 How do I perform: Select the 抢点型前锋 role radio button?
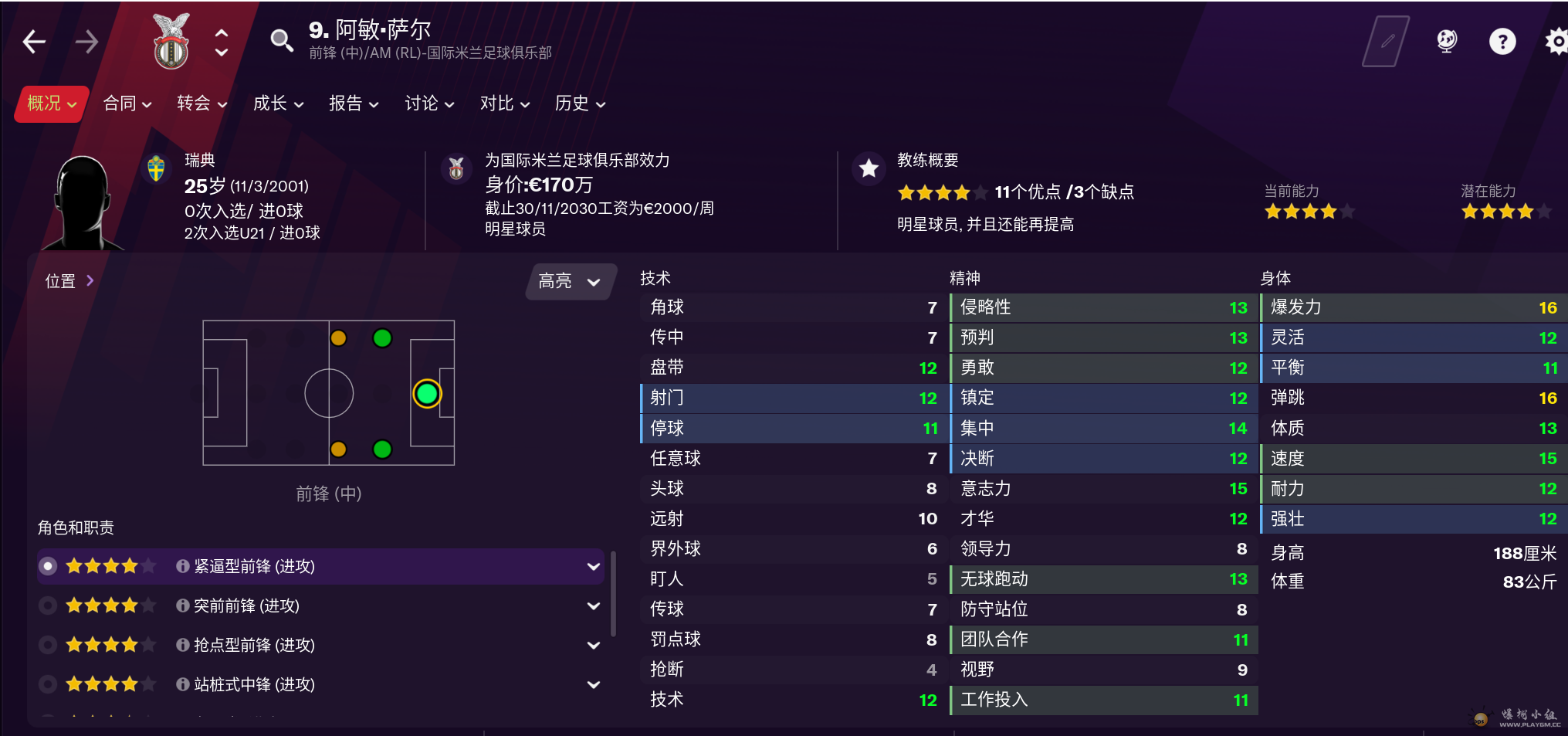point(48,644)
